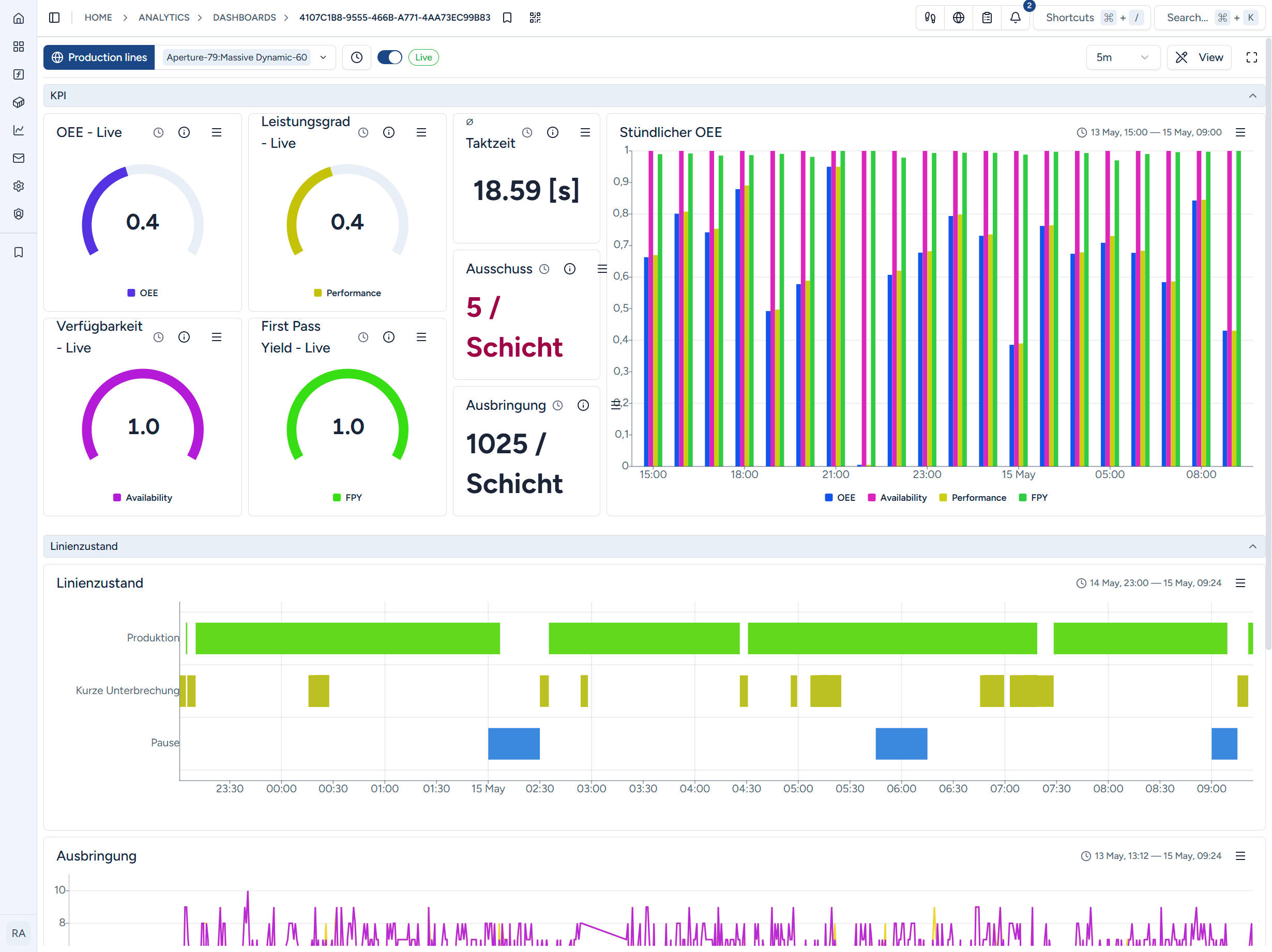The height and width of the screenshot is (952, 1272).
Task: Toggle the Live mode switch
Action: click(x=389, y=57)
